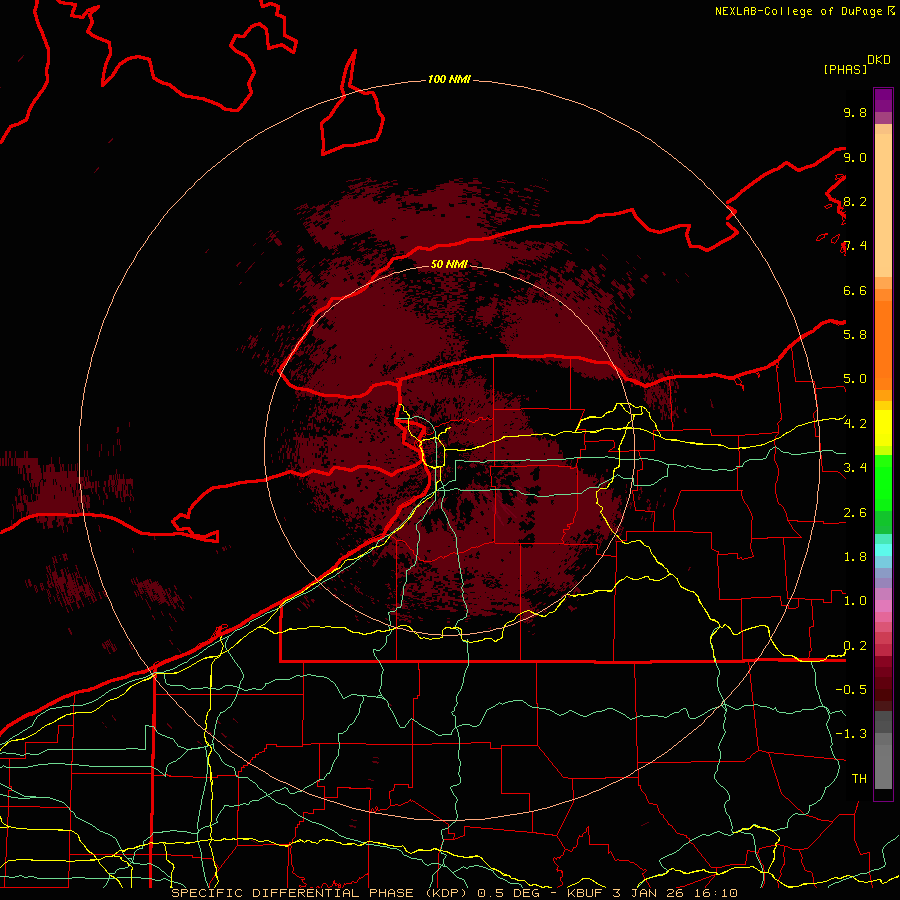Click the 100 NMI range ring label
Viewport: 900px width, 900px height.
tap(449, 79)
